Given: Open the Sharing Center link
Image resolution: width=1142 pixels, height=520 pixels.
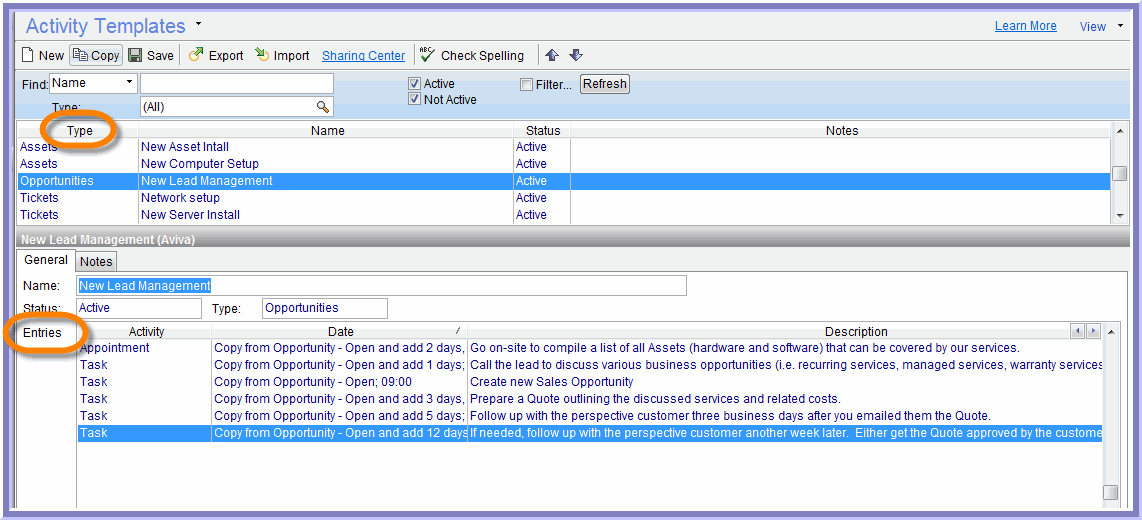Looking at the screenshot, I should click(363, 56).
